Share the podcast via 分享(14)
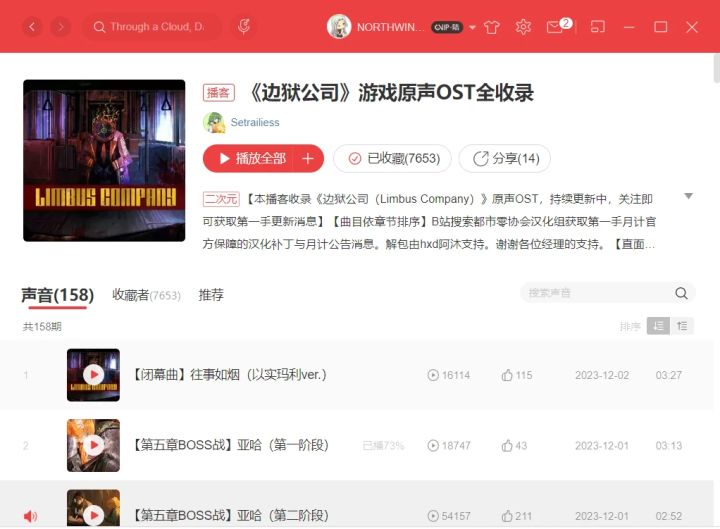The image size is (720, 529). pos(505,158)
